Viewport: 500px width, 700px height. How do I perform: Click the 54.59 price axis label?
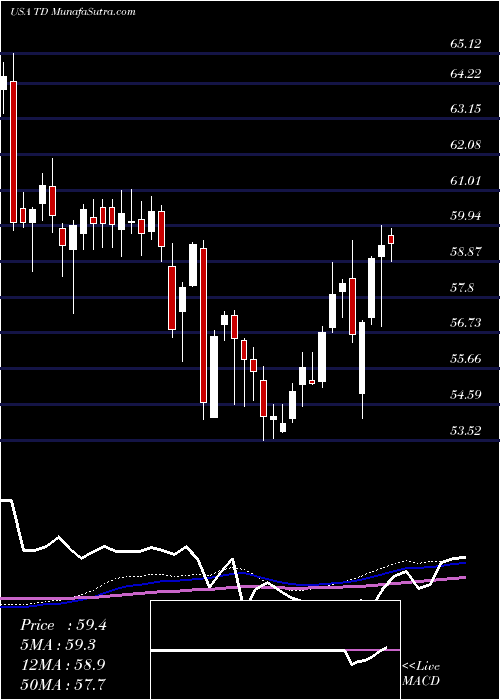[x=465, y=395]
